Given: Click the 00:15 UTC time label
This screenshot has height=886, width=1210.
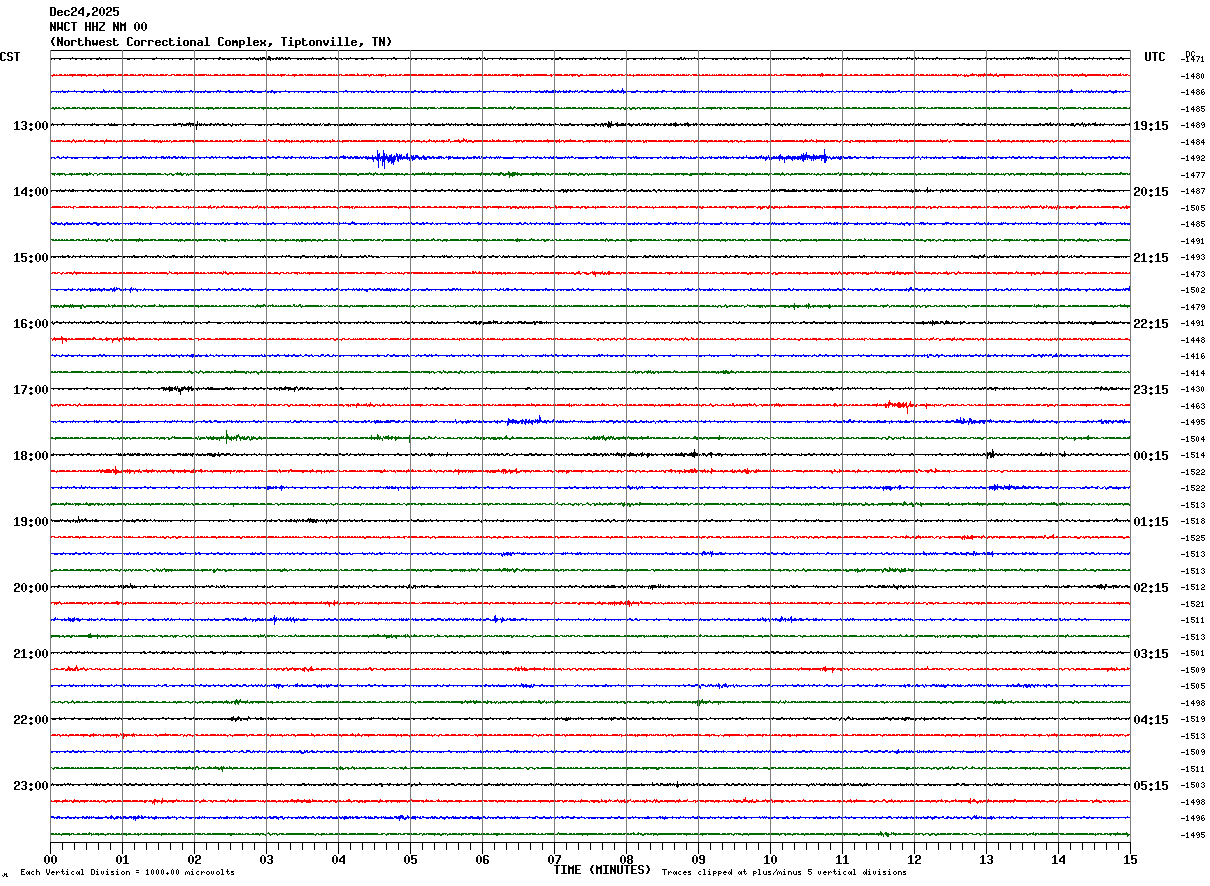Looking at the screenshot, I should coord(1150,456).
